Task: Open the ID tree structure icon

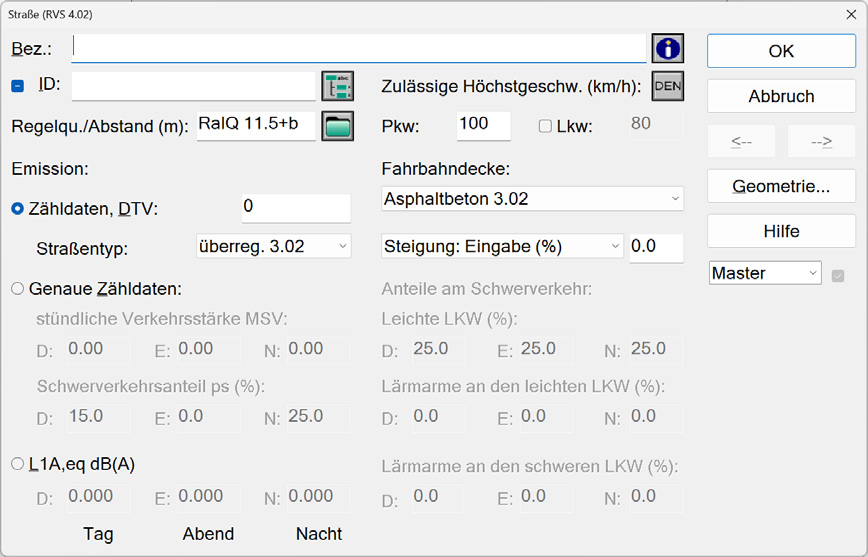Action: pos(338,86)
